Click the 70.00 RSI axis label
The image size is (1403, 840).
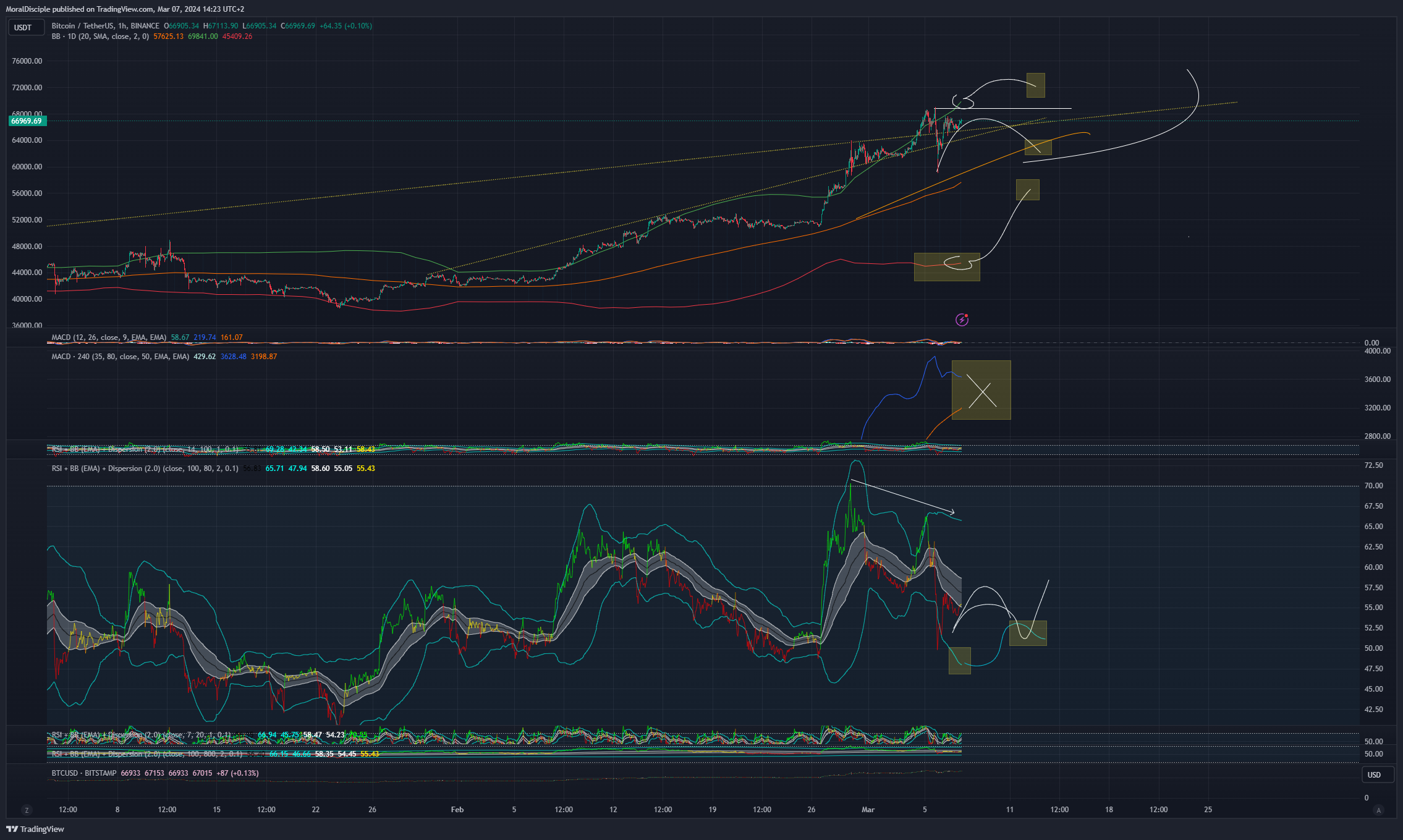(x=1374, y=486)
